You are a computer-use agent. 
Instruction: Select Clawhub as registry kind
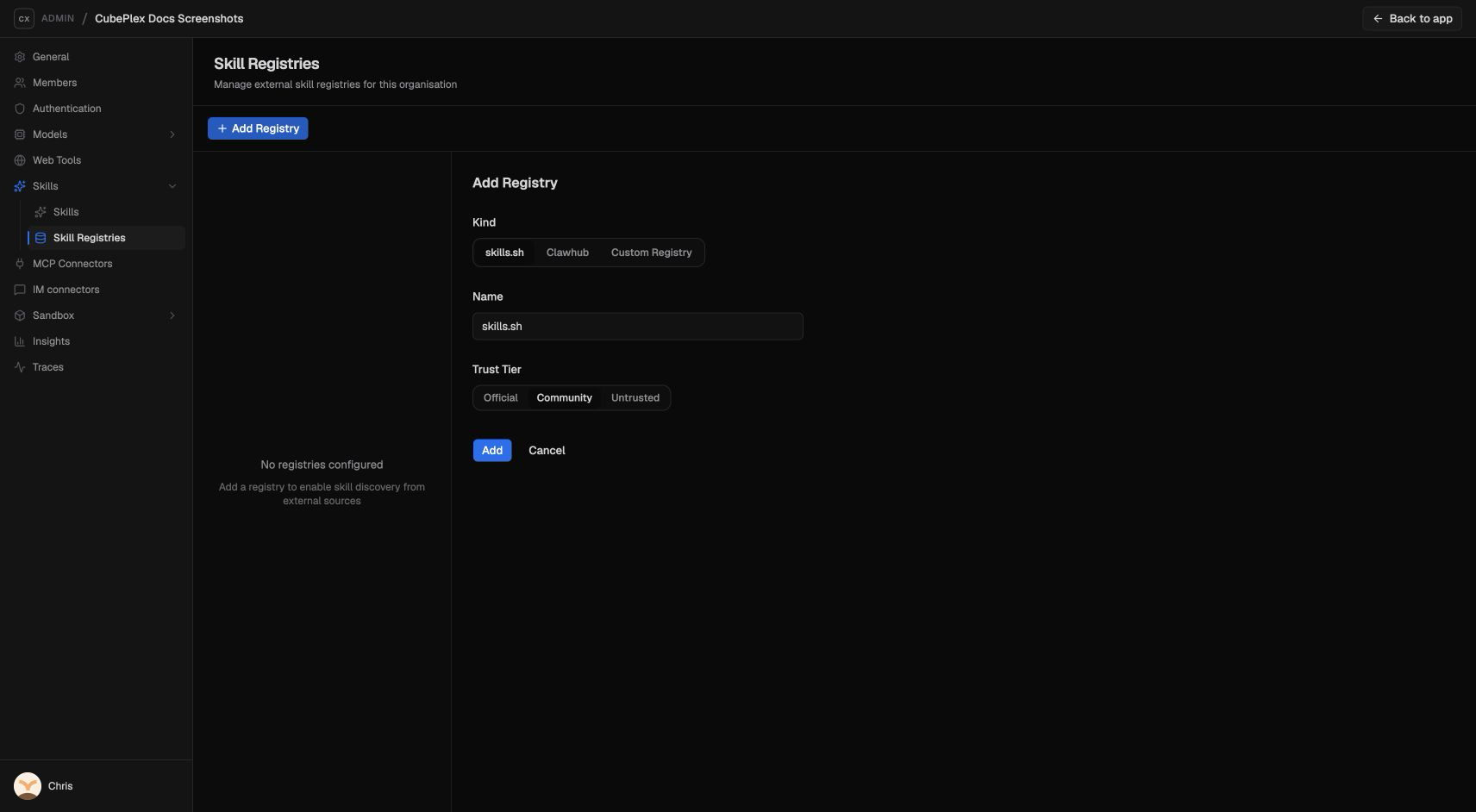567,253
